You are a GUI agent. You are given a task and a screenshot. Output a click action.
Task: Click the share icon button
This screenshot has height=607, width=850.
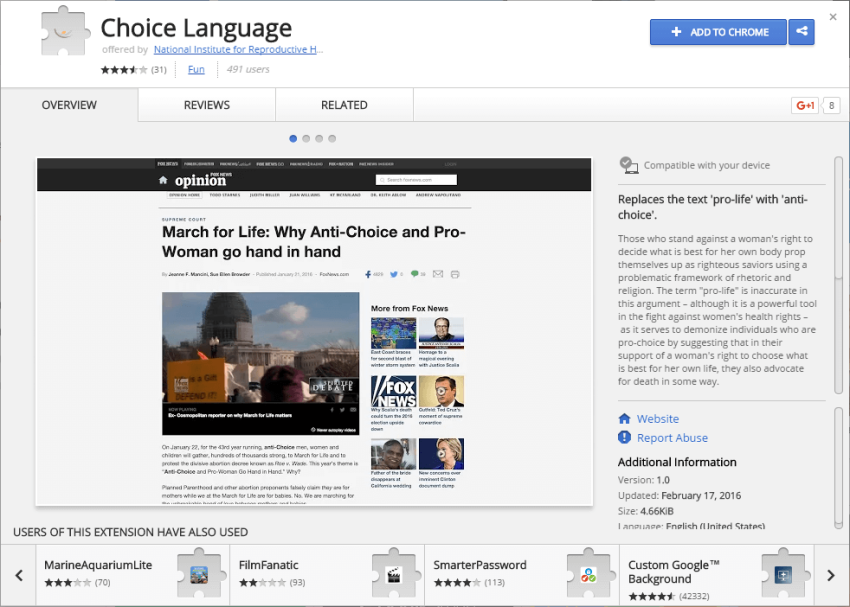(x=801, y=32)
